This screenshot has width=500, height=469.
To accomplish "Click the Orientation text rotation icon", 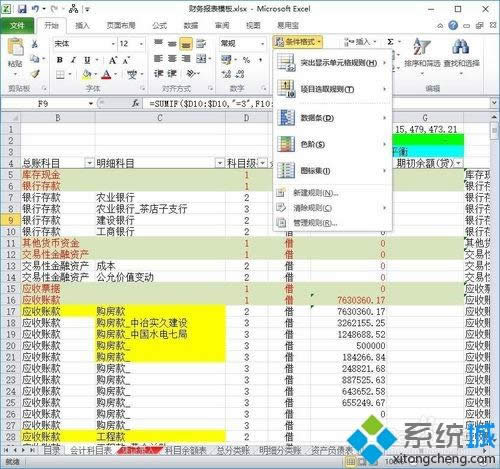I will [191, 74].
